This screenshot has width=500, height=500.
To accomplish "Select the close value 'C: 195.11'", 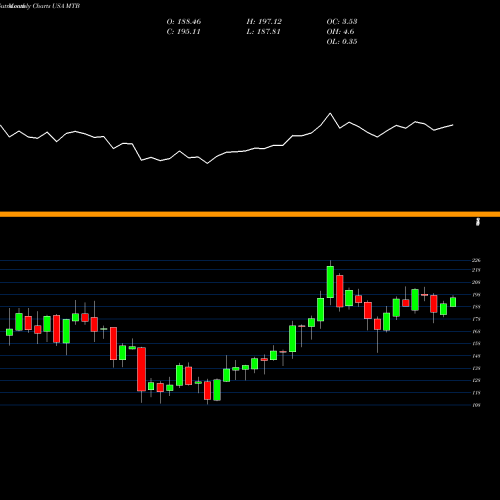I will pos(183,32).
